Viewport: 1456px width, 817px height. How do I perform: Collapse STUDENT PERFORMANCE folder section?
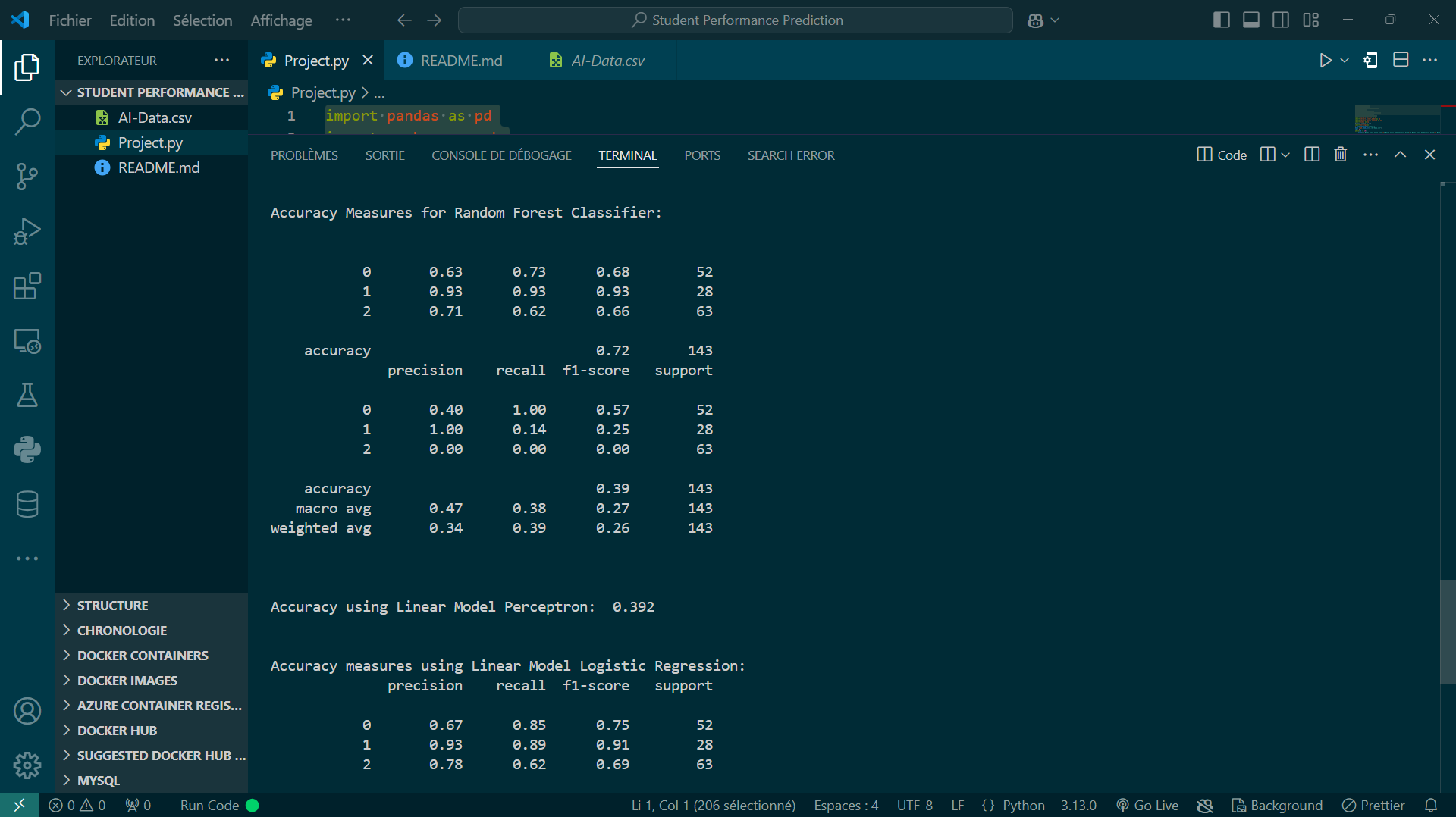click(x=152, y=92)
